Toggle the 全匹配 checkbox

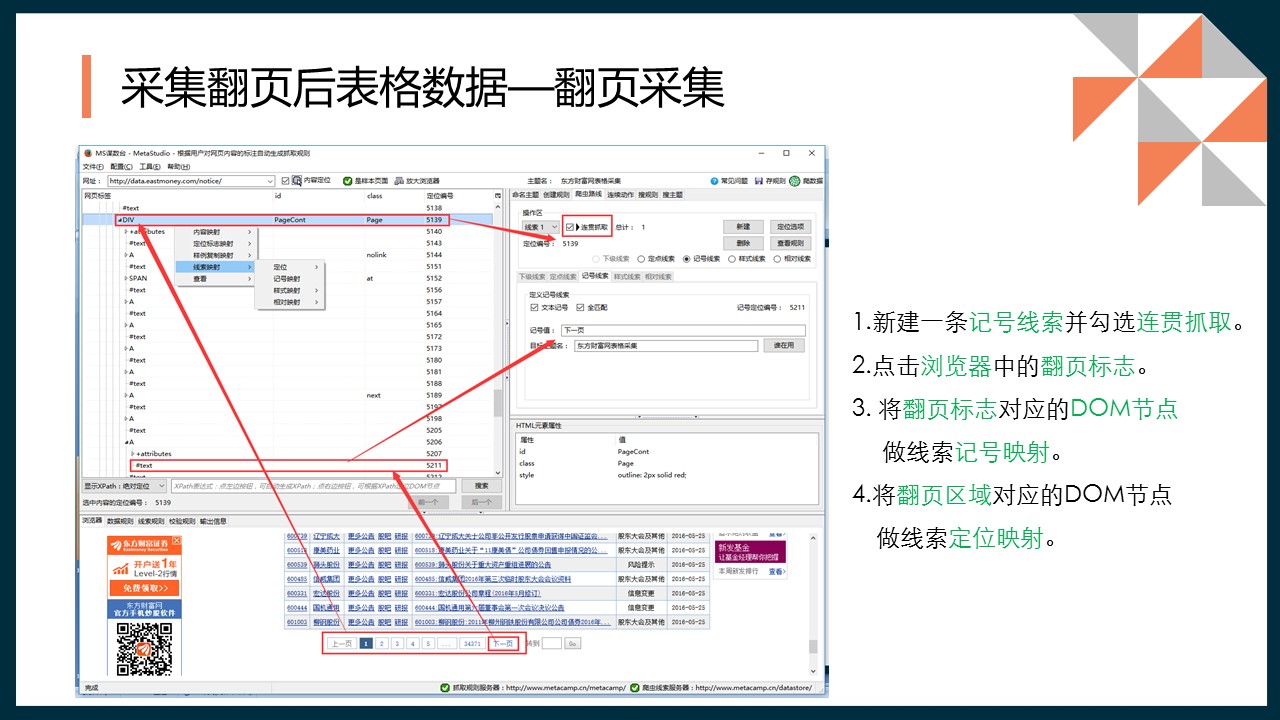[579, 308]
